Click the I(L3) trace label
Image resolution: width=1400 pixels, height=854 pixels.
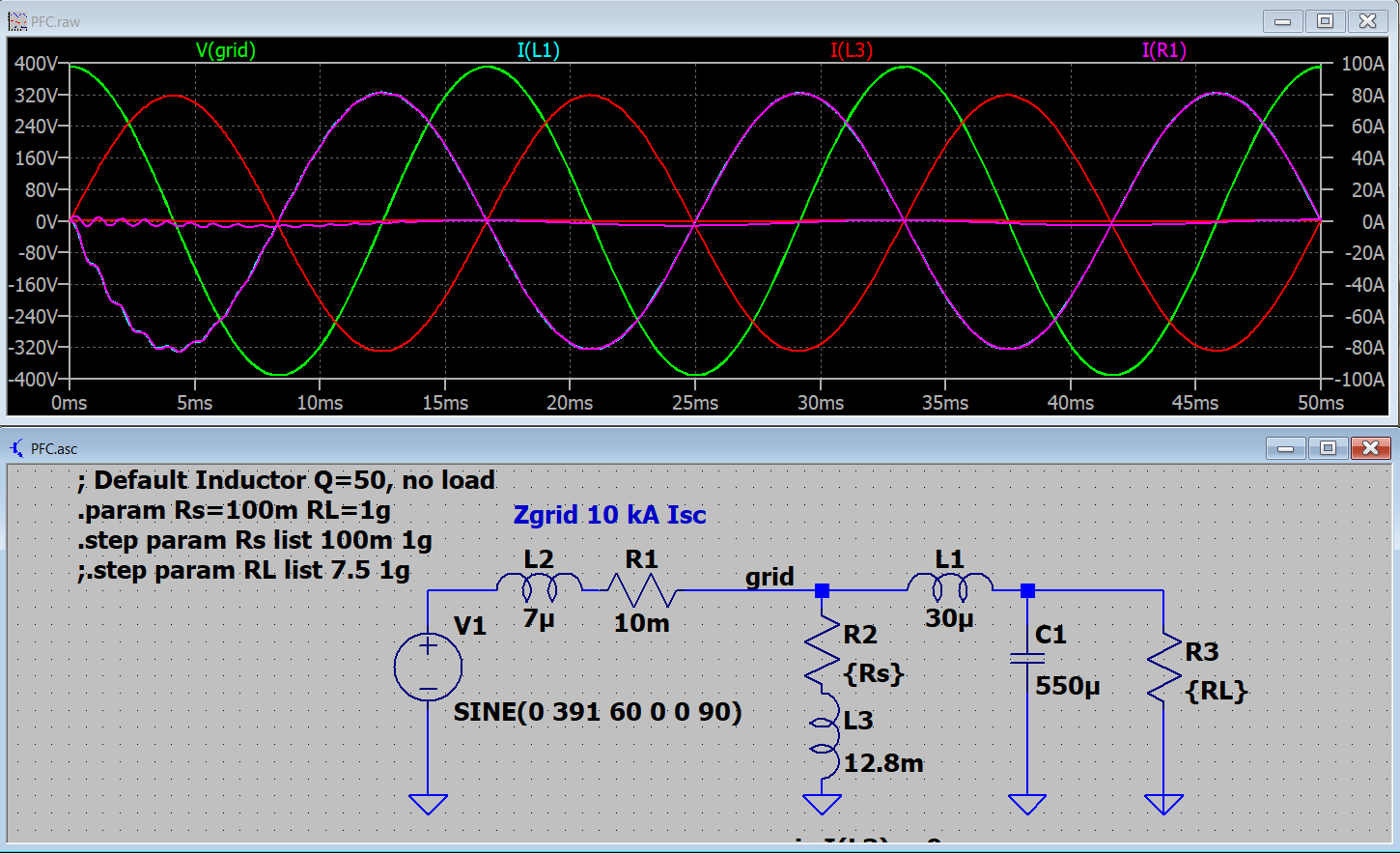coord(852,50)
